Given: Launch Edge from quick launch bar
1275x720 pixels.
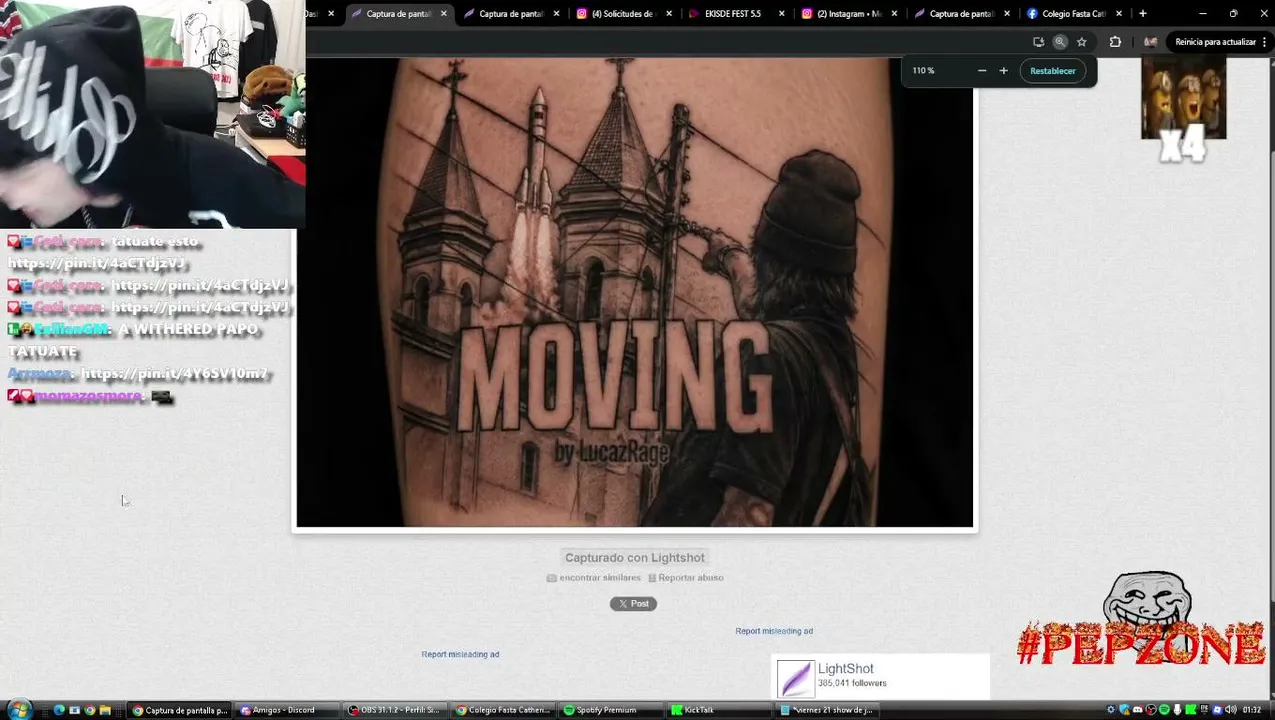Looking at the screenshot, I should click(59, 710).
